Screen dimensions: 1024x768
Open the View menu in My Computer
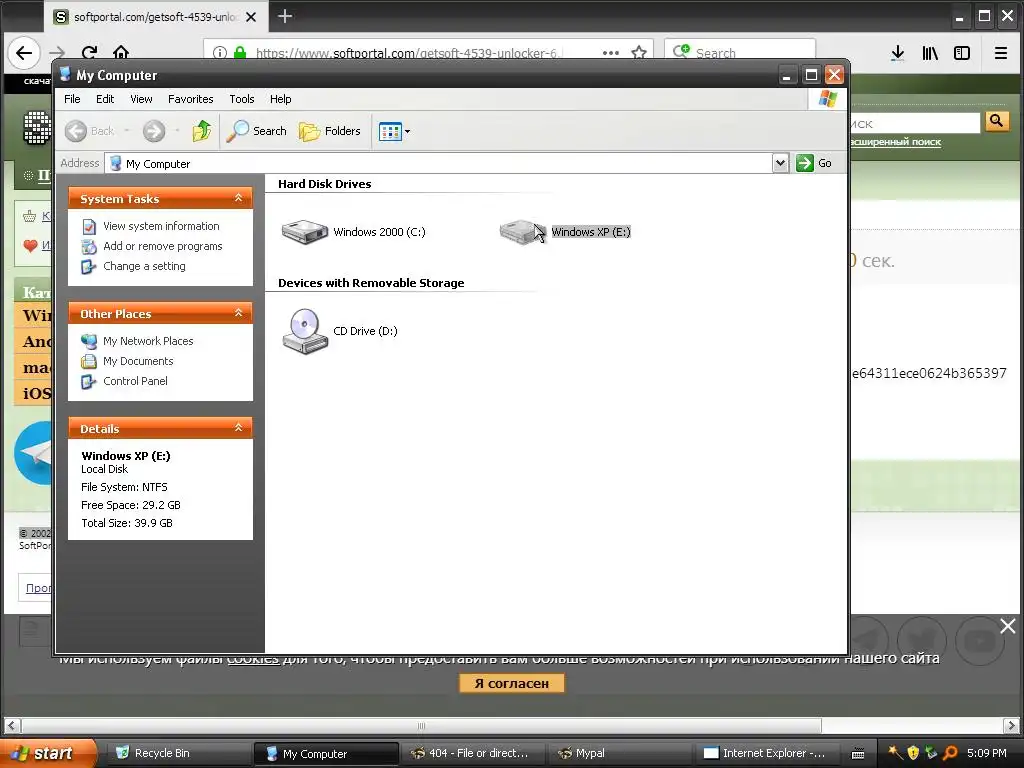pos(141,99)
